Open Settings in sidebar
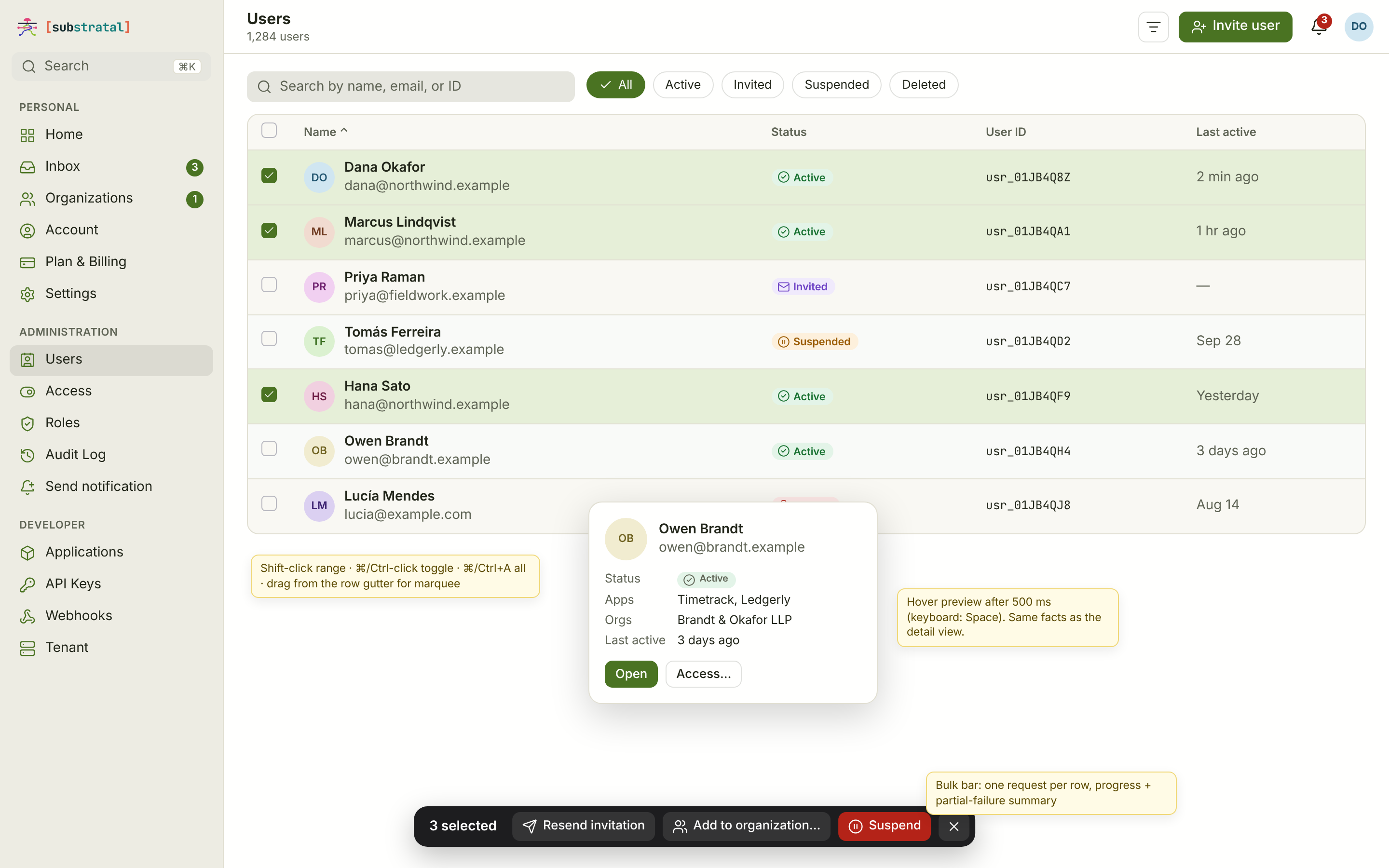 click(x=111, y=294)
